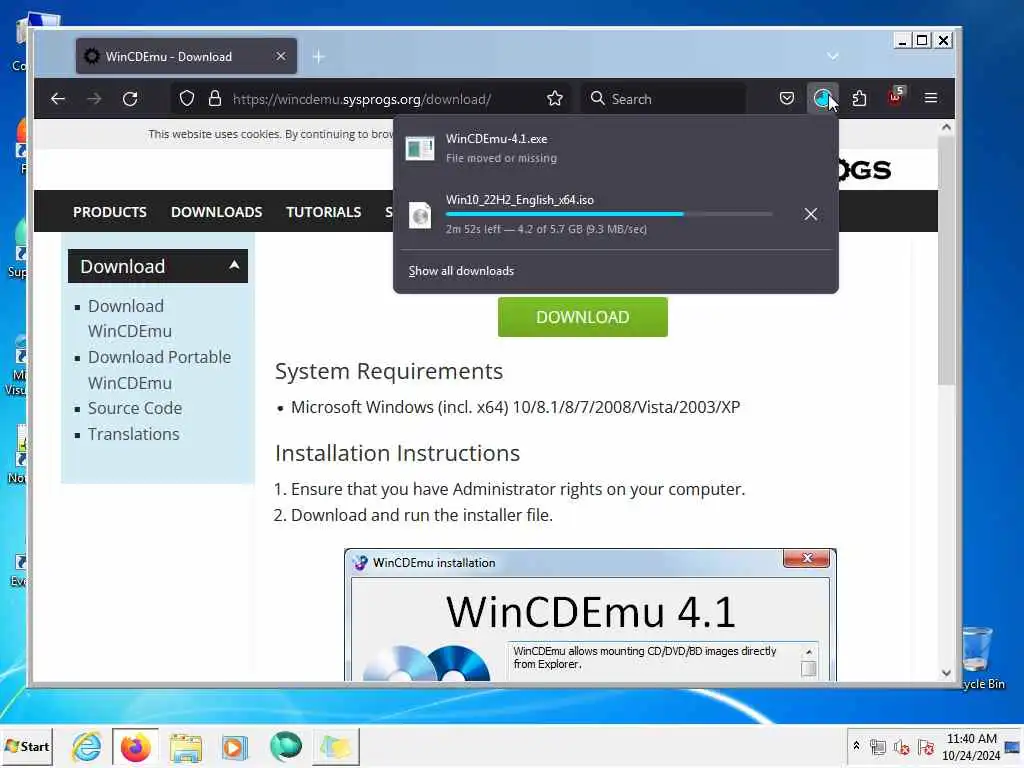Open the Translations link
Viewport: 1024px width, 768px height.
click(x=133, y=434)
